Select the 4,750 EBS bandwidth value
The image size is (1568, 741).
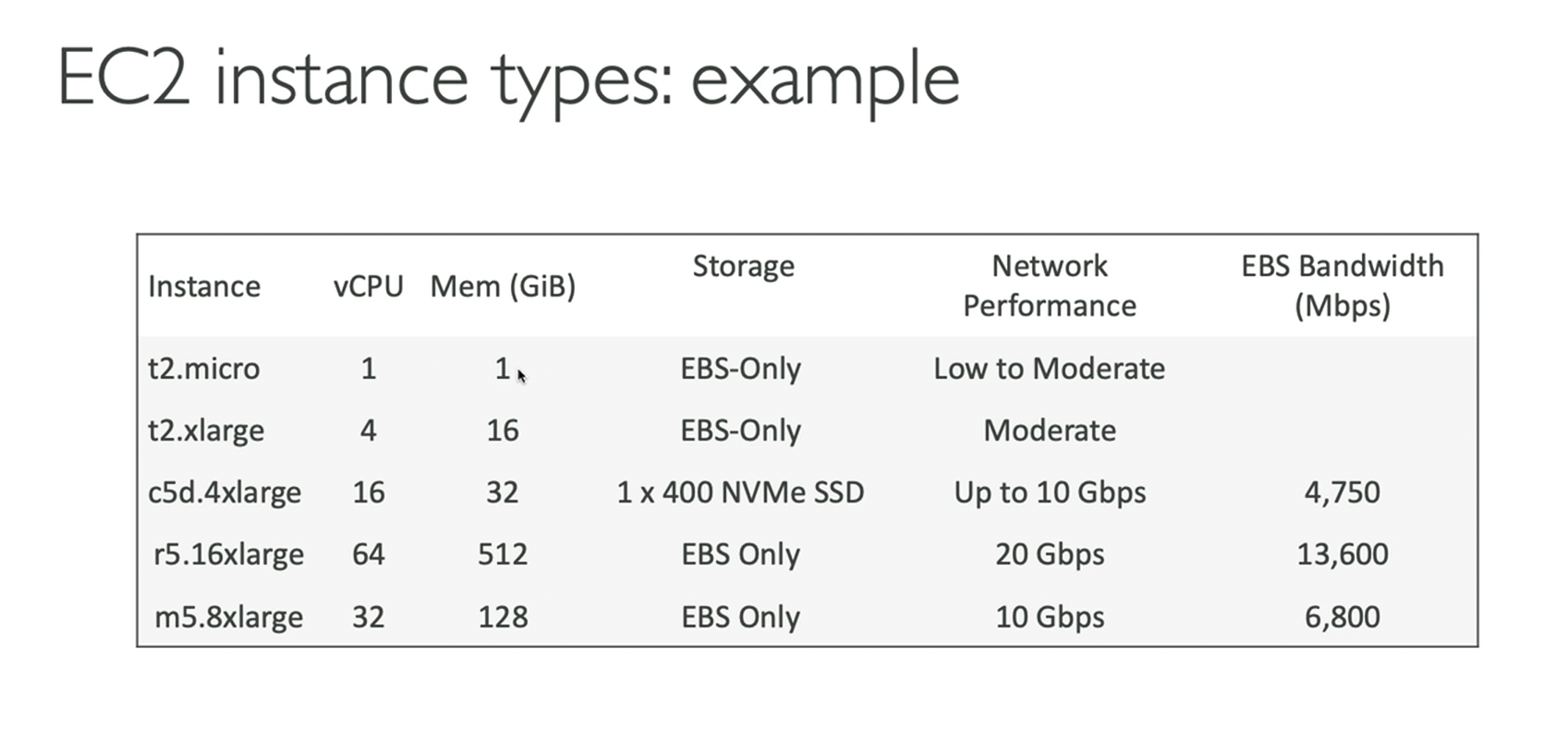1342,492
